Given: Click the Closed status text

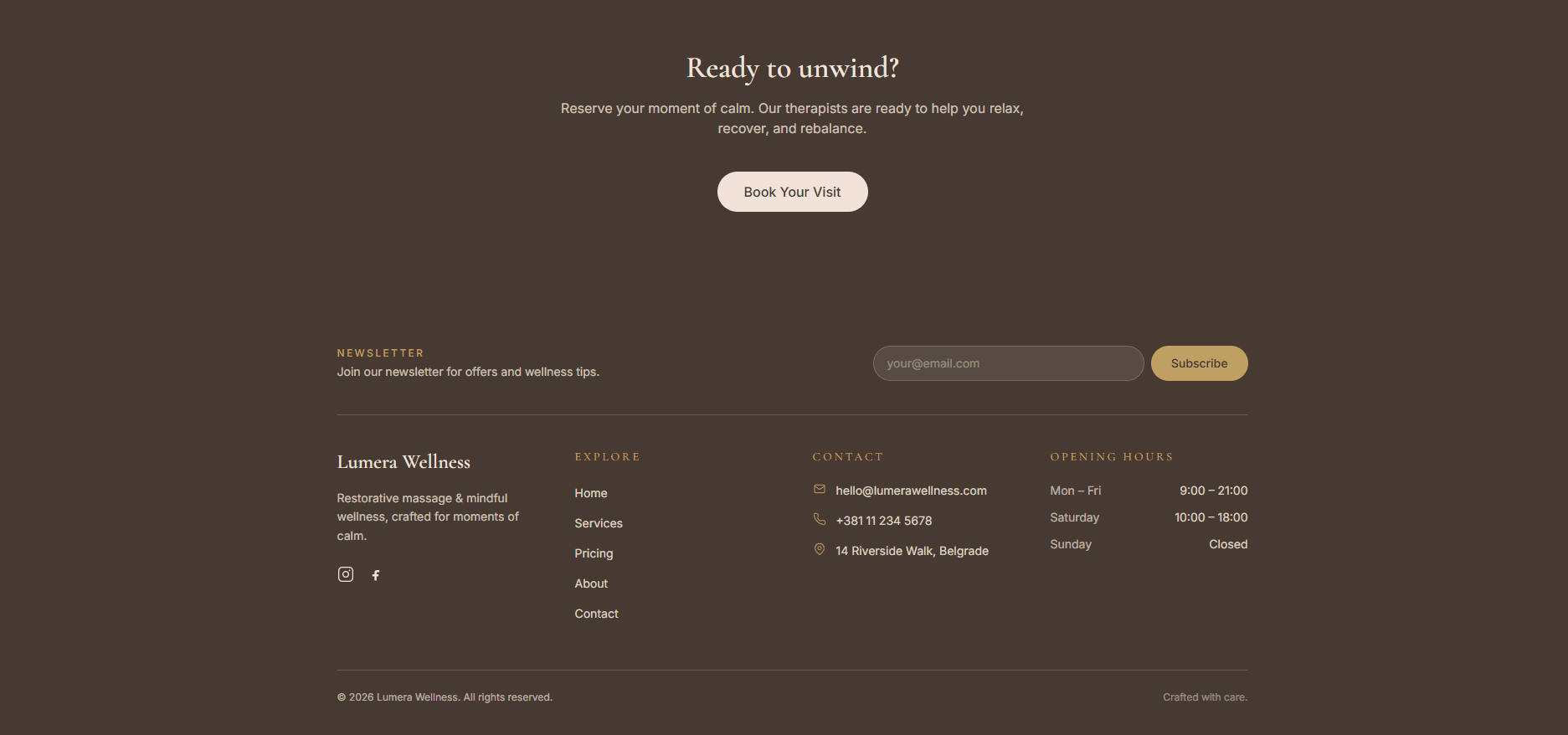Looking at the screenshot, I should tap(1228, 544).
